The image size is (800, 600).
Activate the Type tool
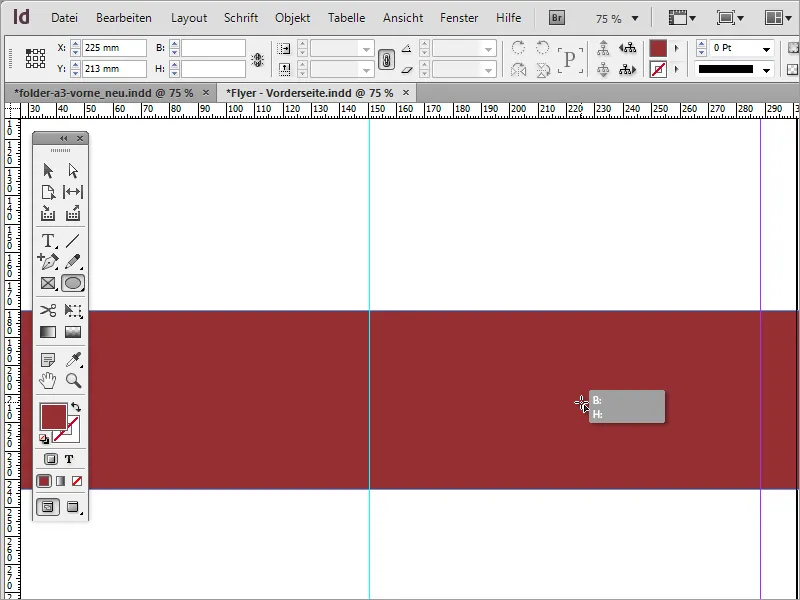point(47,241)
